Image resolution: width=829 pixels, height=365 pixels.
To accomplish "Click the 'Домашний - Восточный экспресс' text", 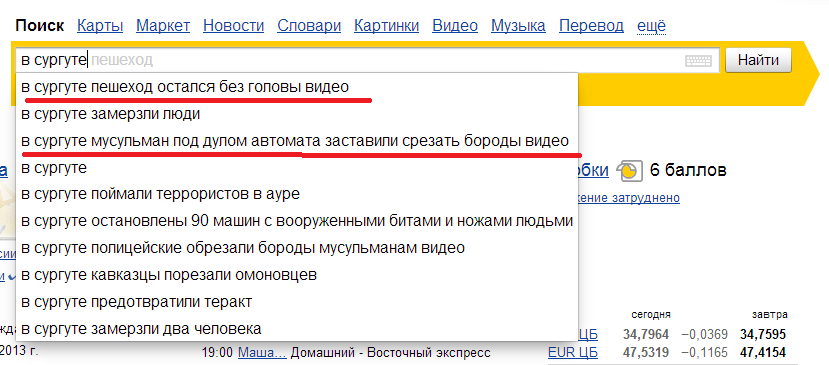I will click(x=391, y=352).
